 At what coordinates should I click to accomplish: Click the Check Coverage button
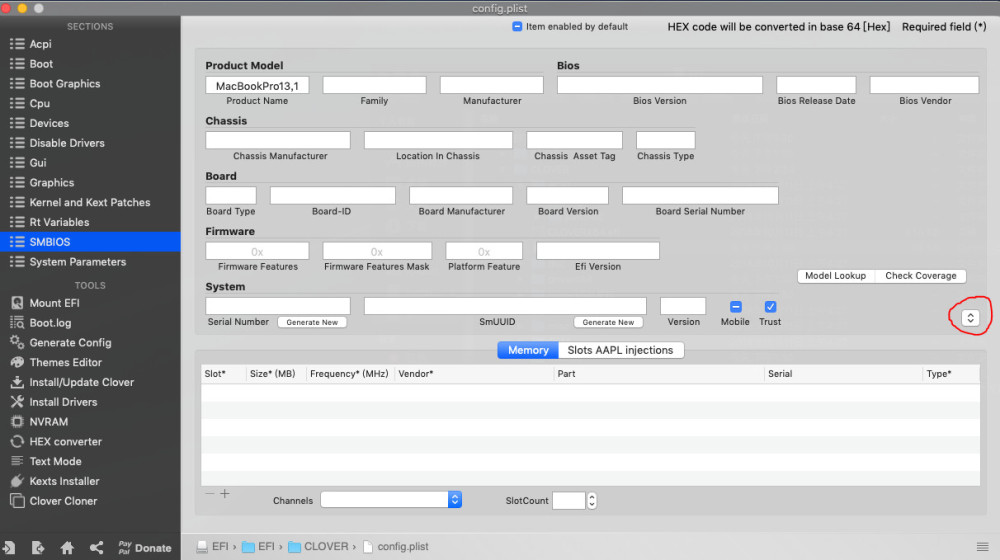click(x=920, y=276)
